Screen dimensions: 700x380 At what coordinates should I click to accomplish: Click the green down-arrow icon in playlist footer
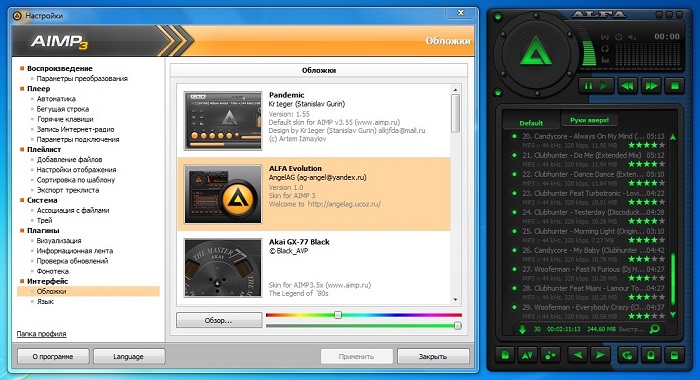[x=522, y=330]
